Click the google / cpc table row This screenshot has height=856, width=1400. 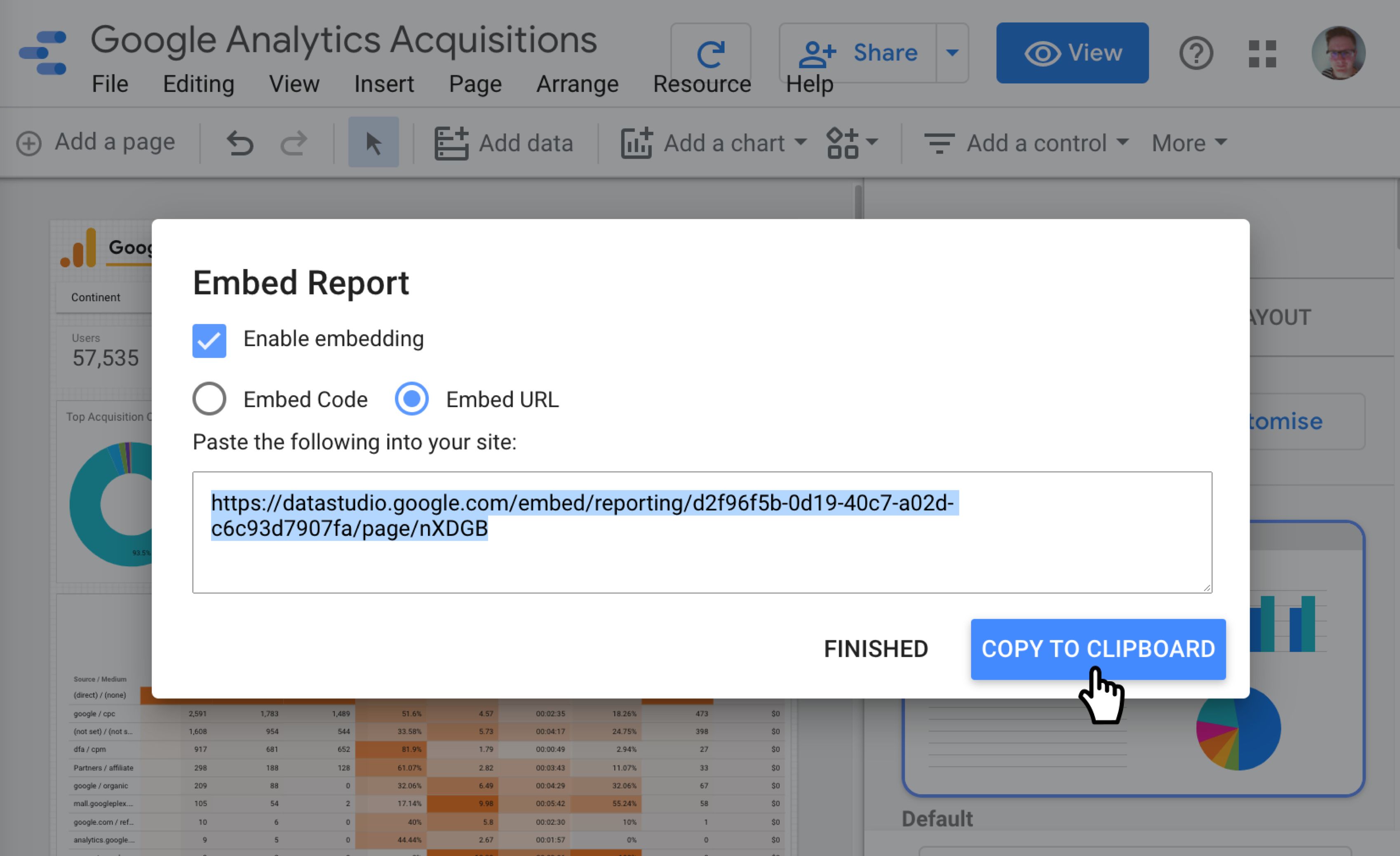(x=426, y=713)
